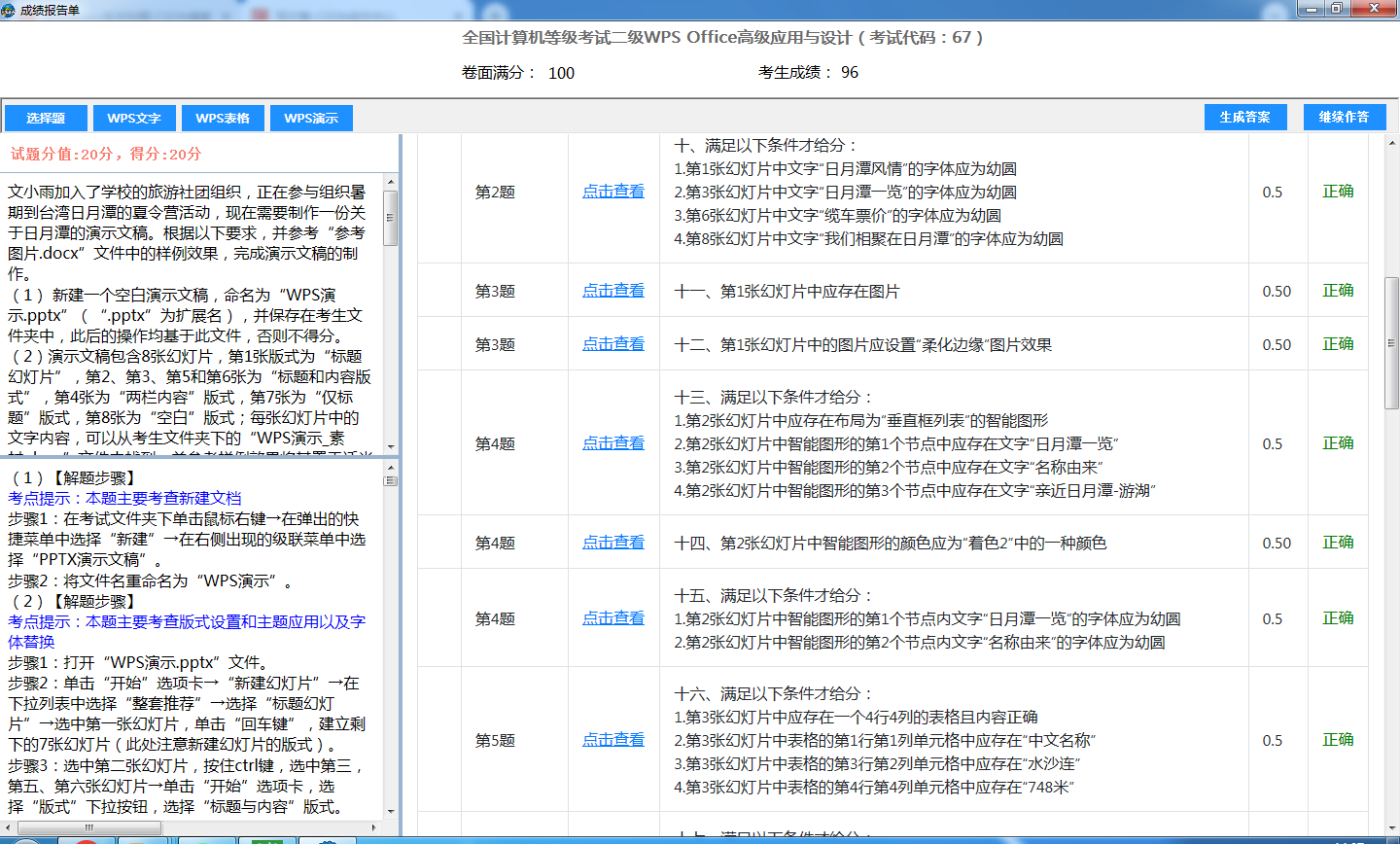Click the 0.50 score in the 十一 row

[1277, 292]
